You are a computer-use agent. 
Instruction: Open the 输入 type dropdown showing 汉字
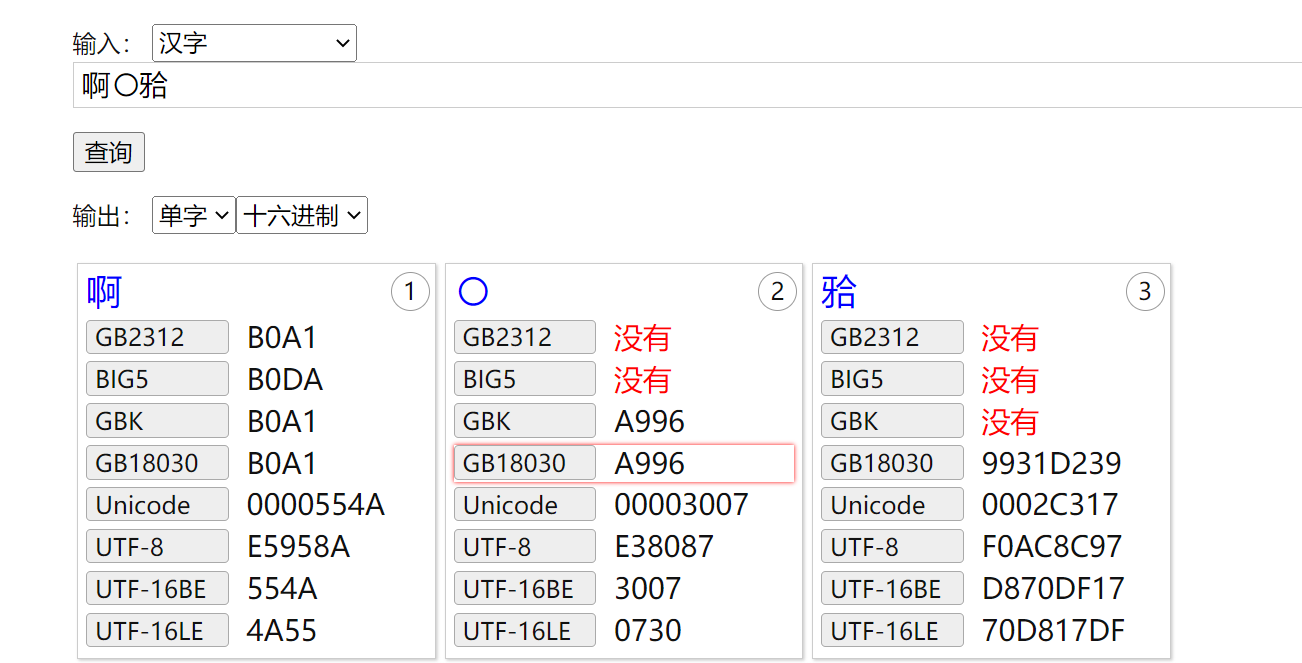click(254, 43)
